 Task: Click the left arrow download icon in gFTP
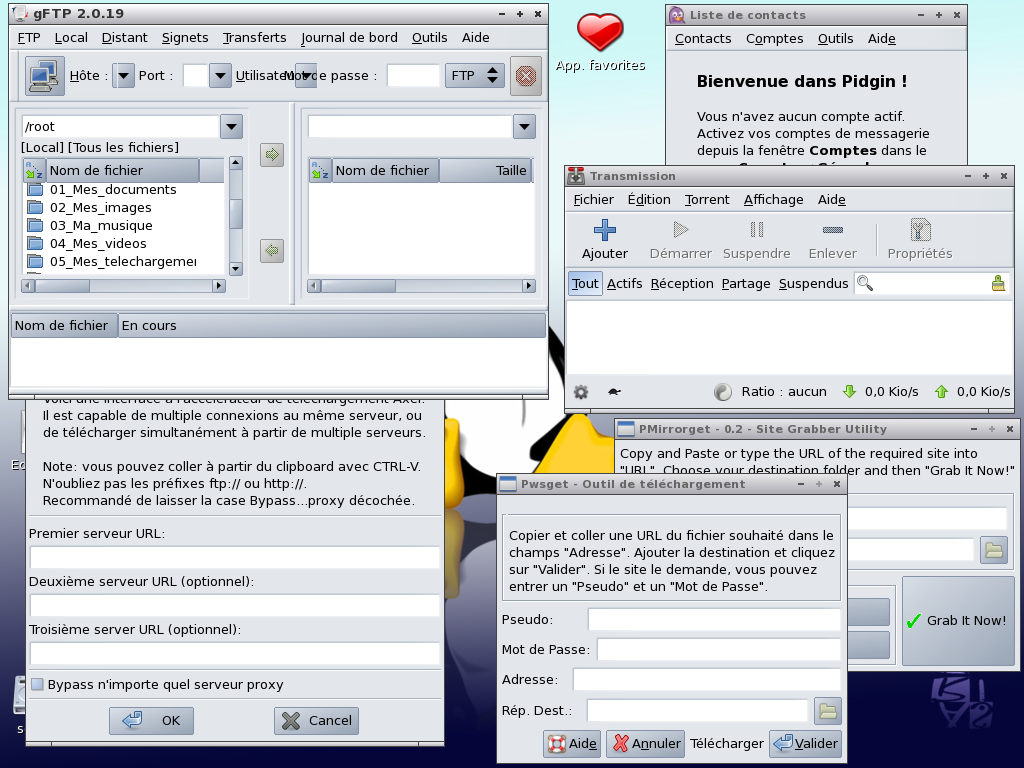(x=272, y=250)
